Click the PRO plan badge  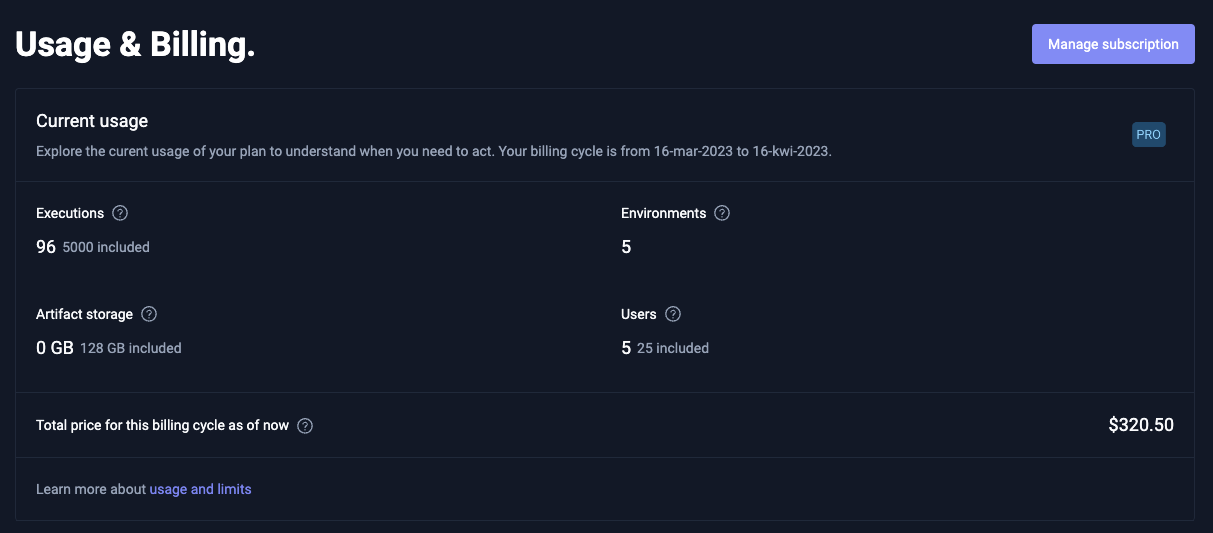(1148, 135)
